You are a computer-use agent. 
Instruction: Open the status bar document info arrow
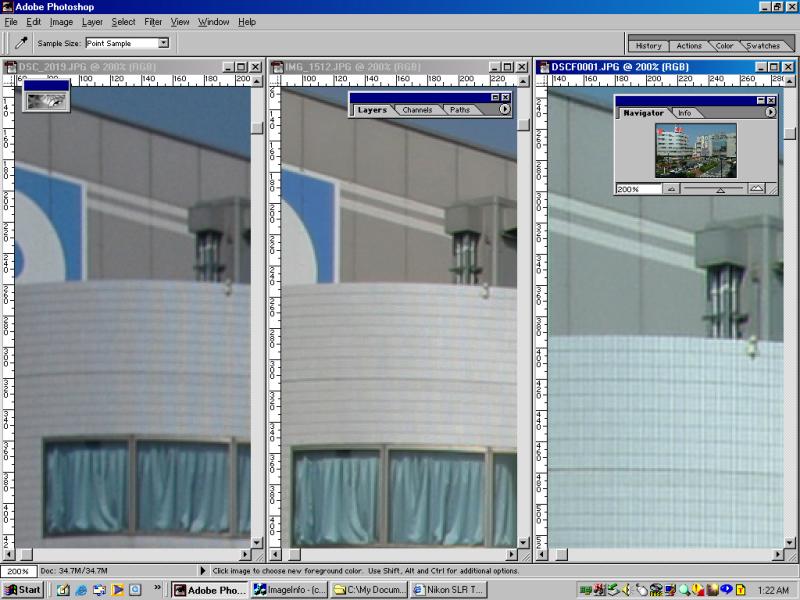click(203, 571)
